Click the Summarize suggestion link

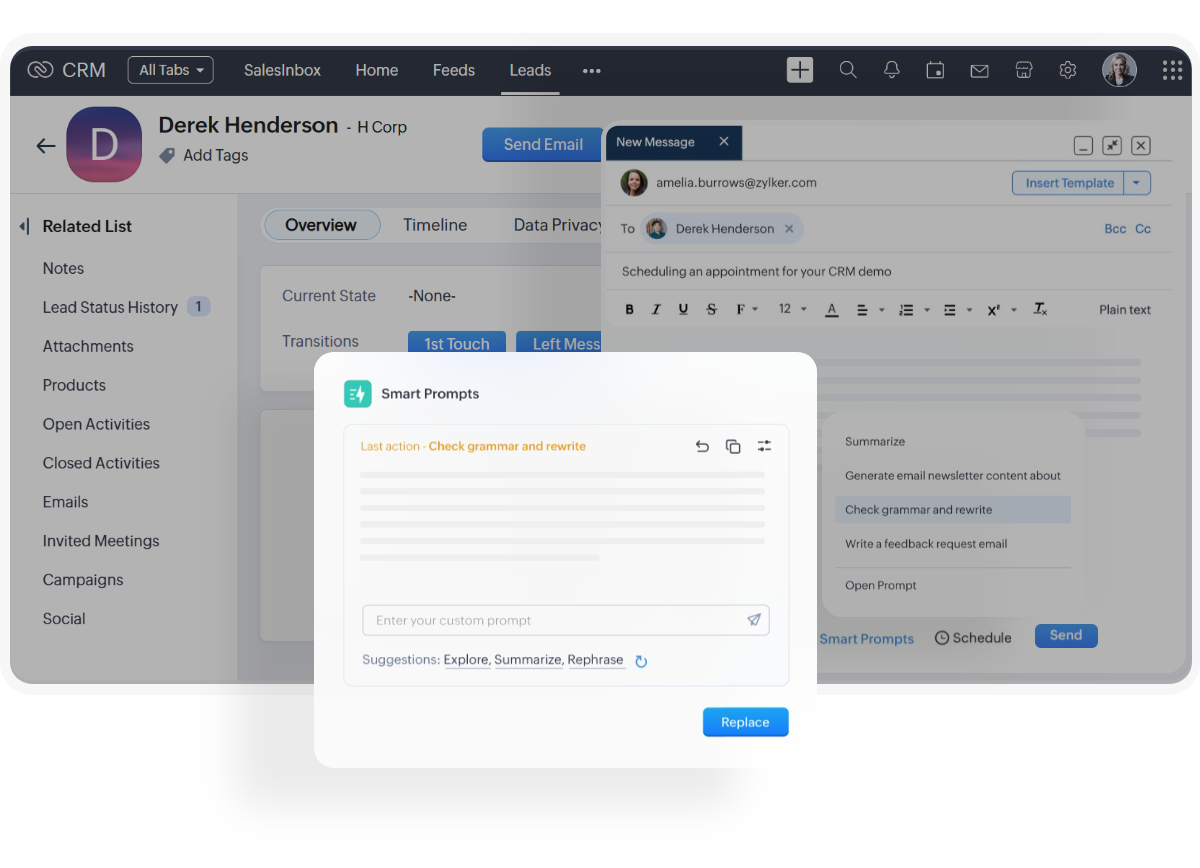(x=528, y=660)
